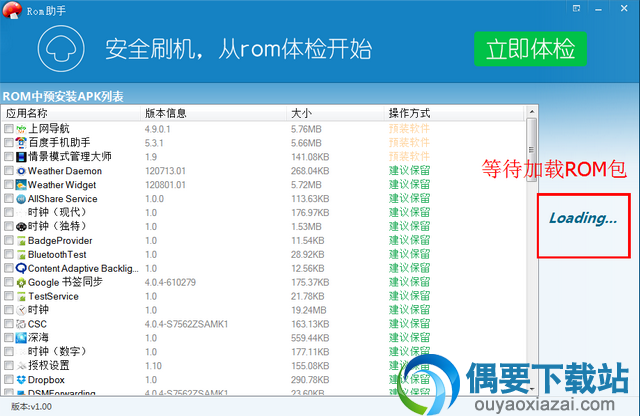The image size is (640, 416).
Task: Select the AllShare Service checkbox
Action: click(9, 198)
